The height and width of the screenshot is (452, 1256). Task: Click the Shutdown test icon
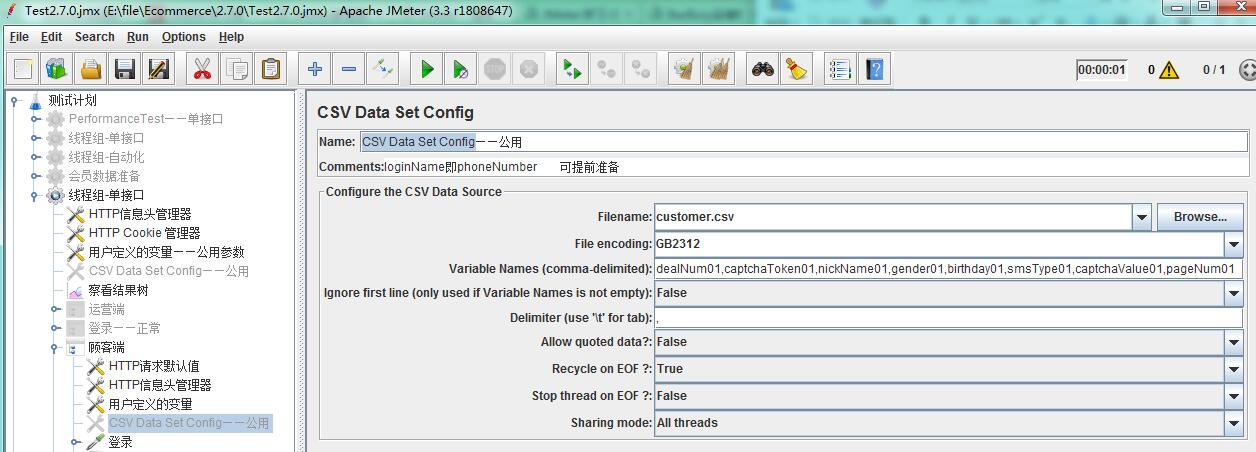click(x=528, y=70)
